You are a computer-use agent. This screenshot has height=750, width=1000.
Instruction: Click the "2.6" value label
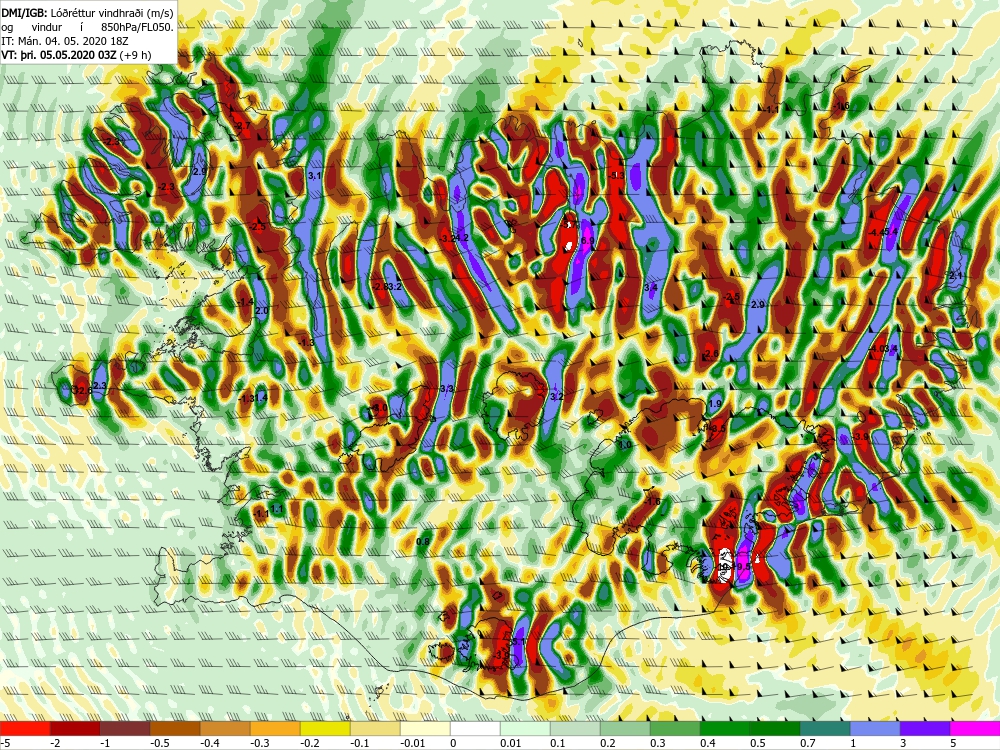click(x=712, y=353)
